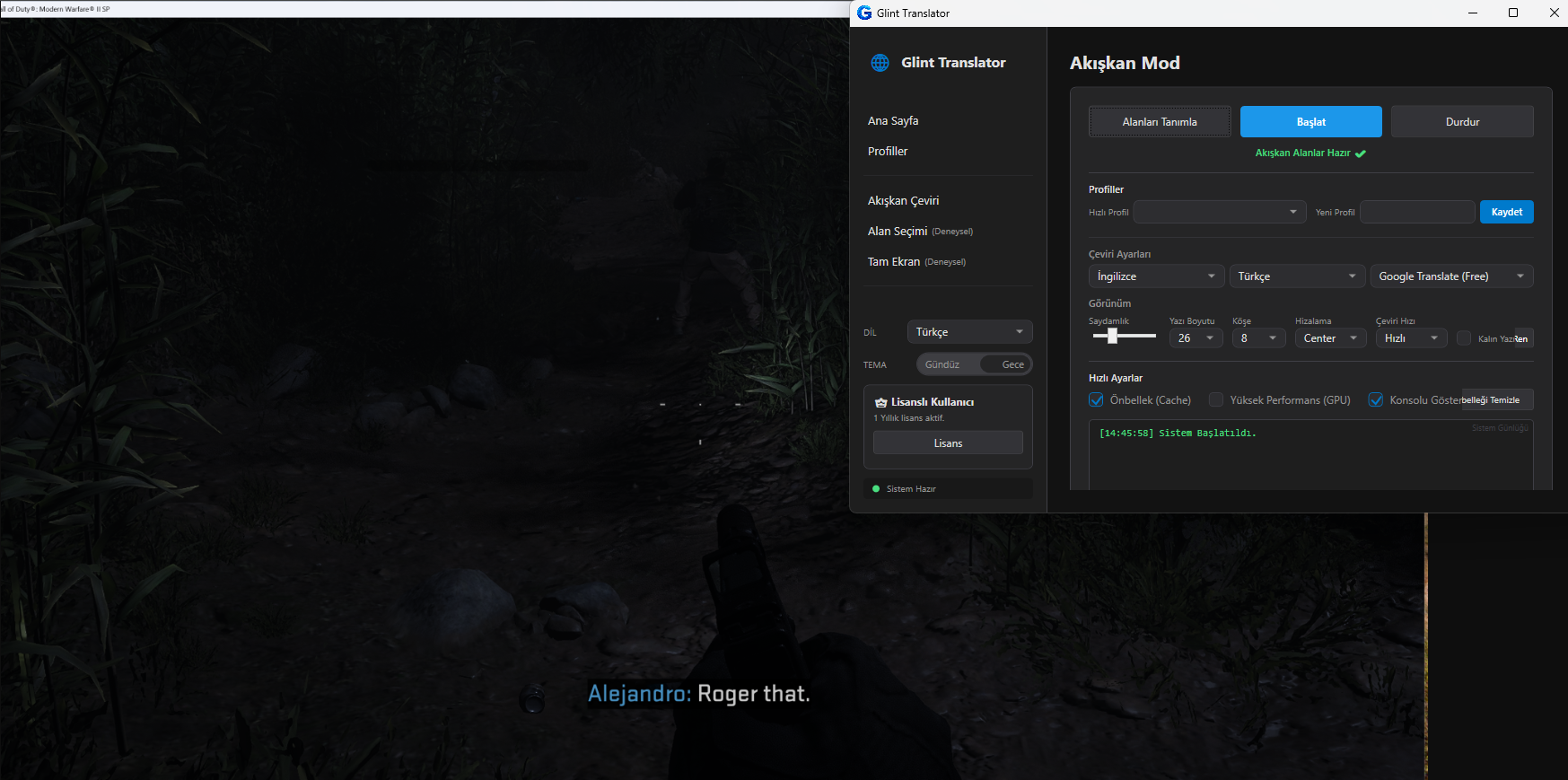Open the Profiller sidebar page

[888, 152]
